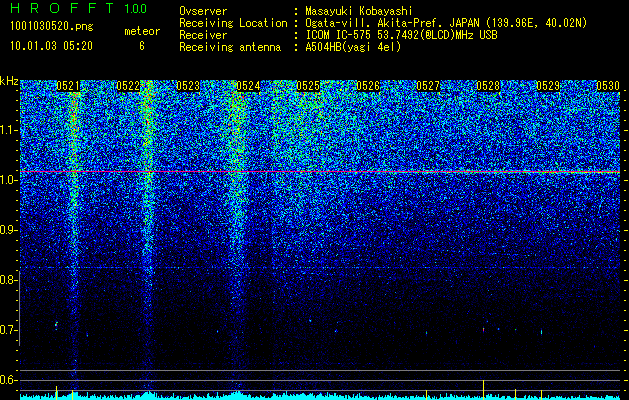Click the date stamp 10.01.03 05:20

(51, 46)
